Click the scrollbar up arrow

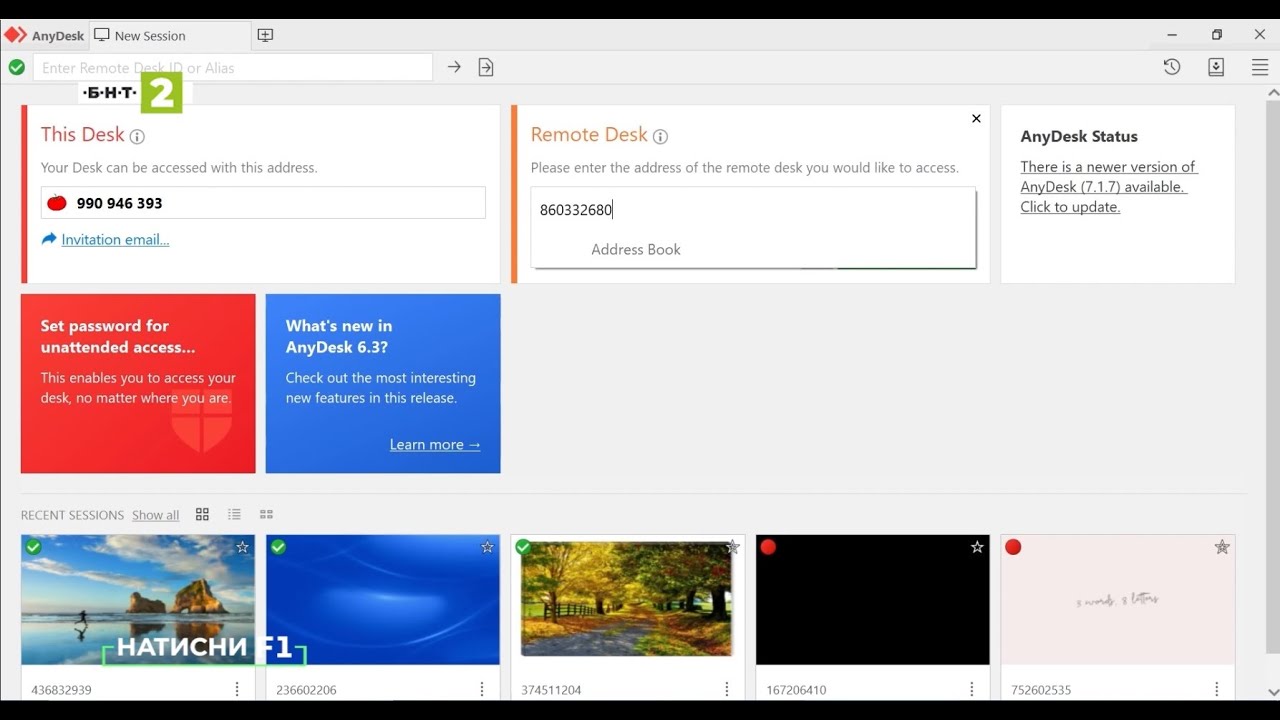(x=1273, y=93)
